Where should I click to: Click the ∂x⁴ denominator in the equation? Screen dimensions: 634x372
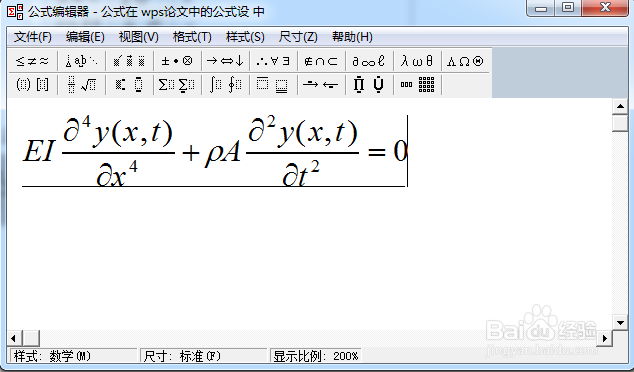117,173
